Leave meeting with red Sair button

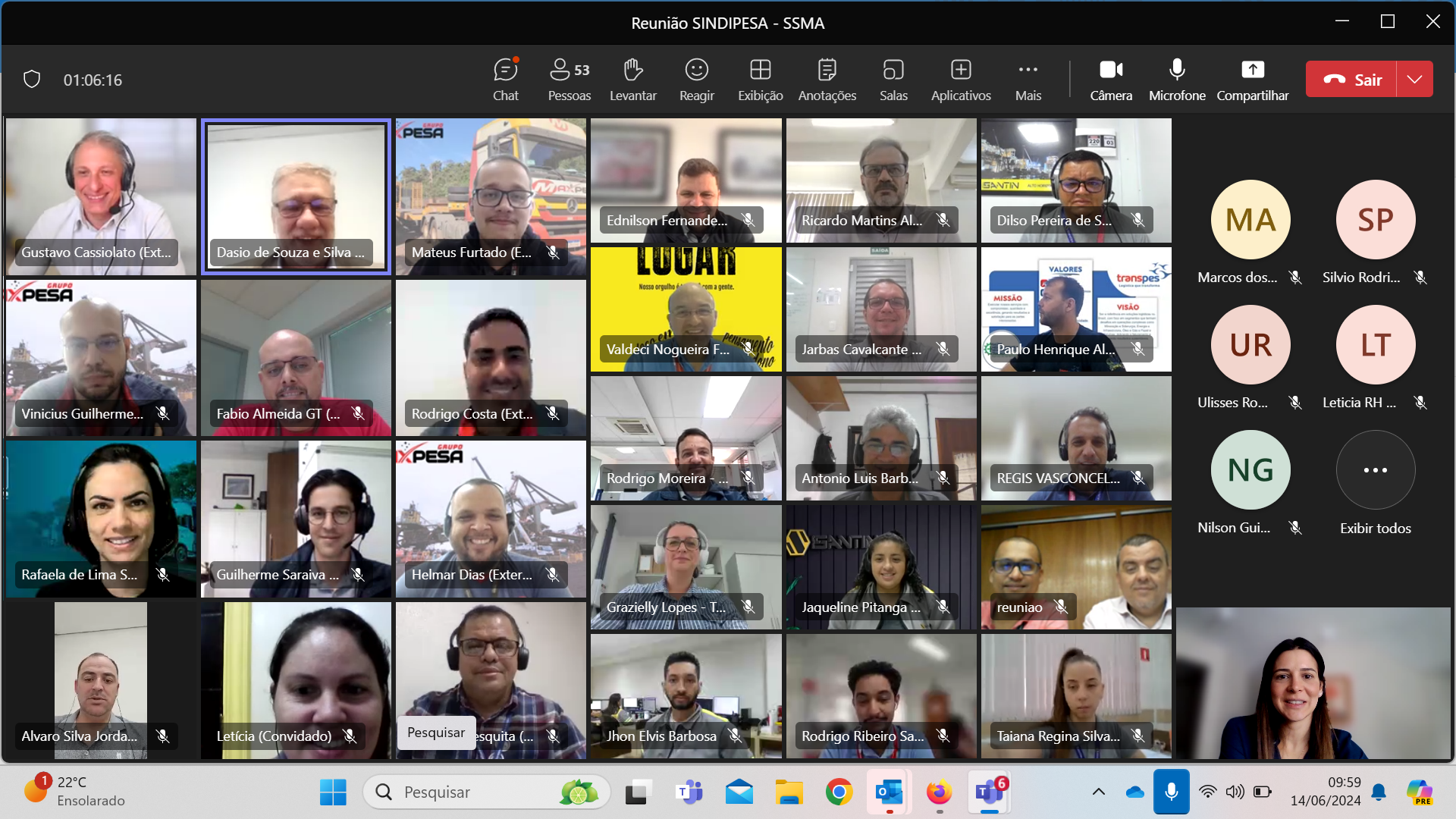1351,80
